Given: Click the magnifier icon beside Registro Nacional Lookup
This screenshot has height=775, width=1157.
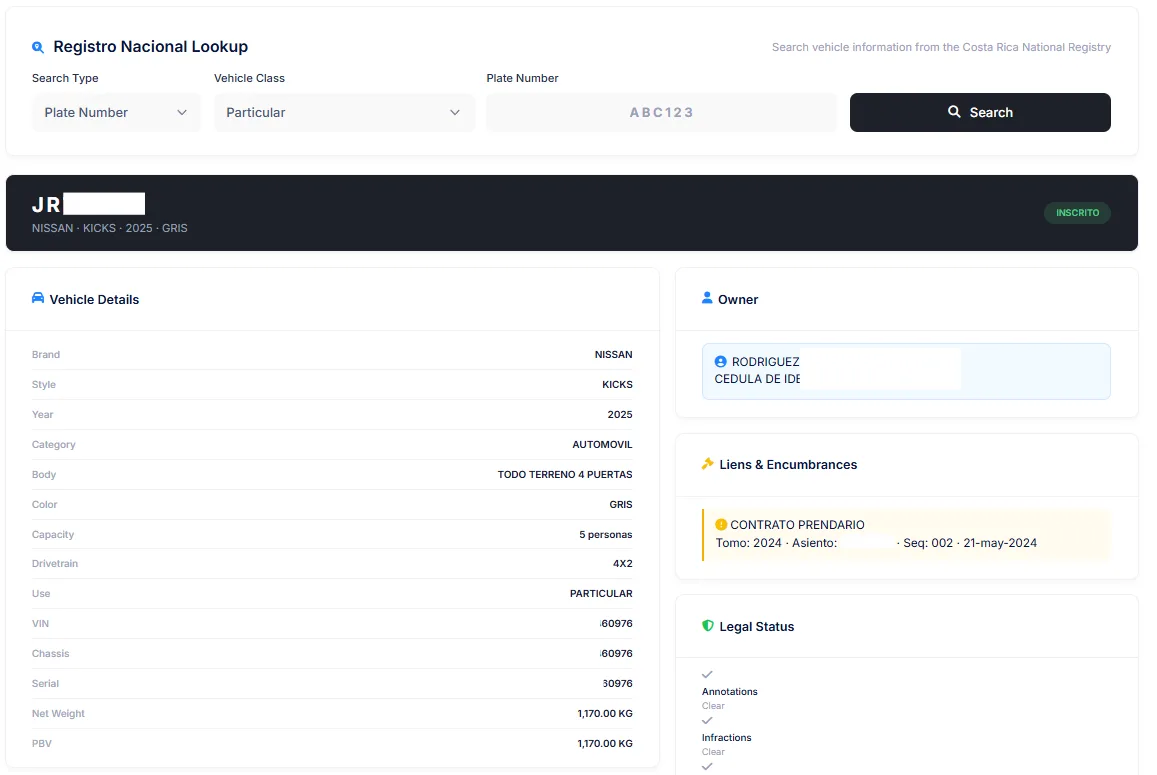Looking at the screenshot, I should (x=38, y=47).
